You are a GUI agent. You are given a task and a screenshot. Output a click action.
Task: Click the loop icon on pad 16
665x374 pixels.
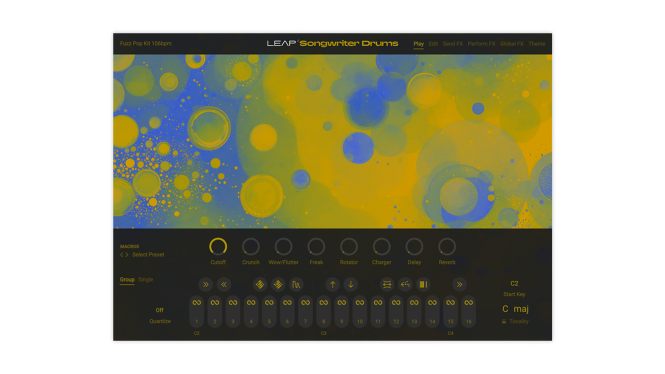tap(469, 302)
